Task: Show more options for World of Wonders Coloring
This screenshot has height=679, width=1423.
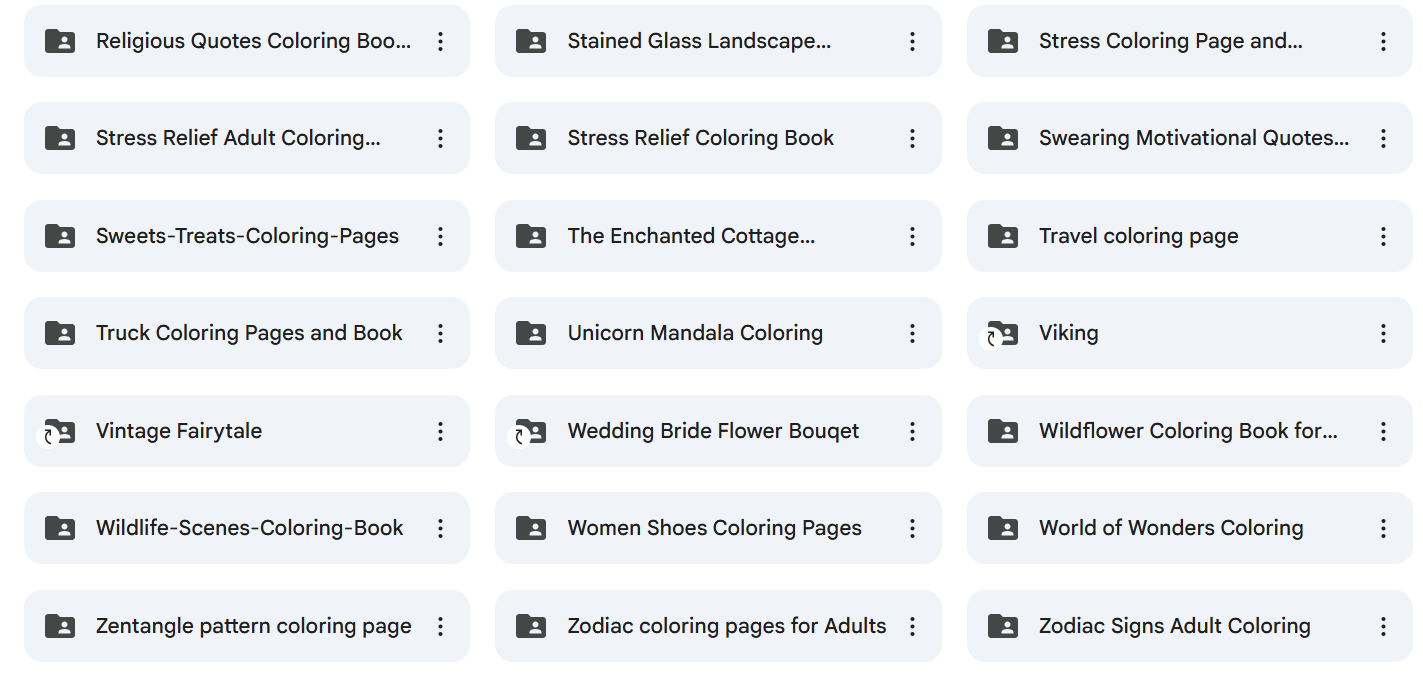Action: [x=1384, y=528]
